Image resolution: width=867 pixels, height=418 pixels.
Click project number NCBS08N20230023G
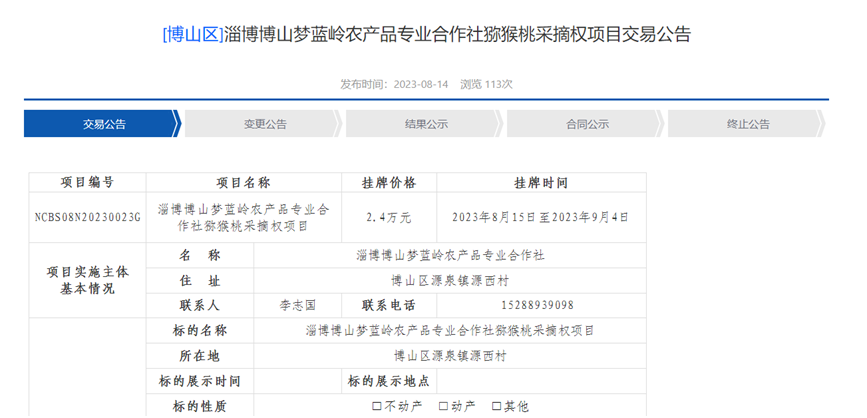[x=87, y=217]
